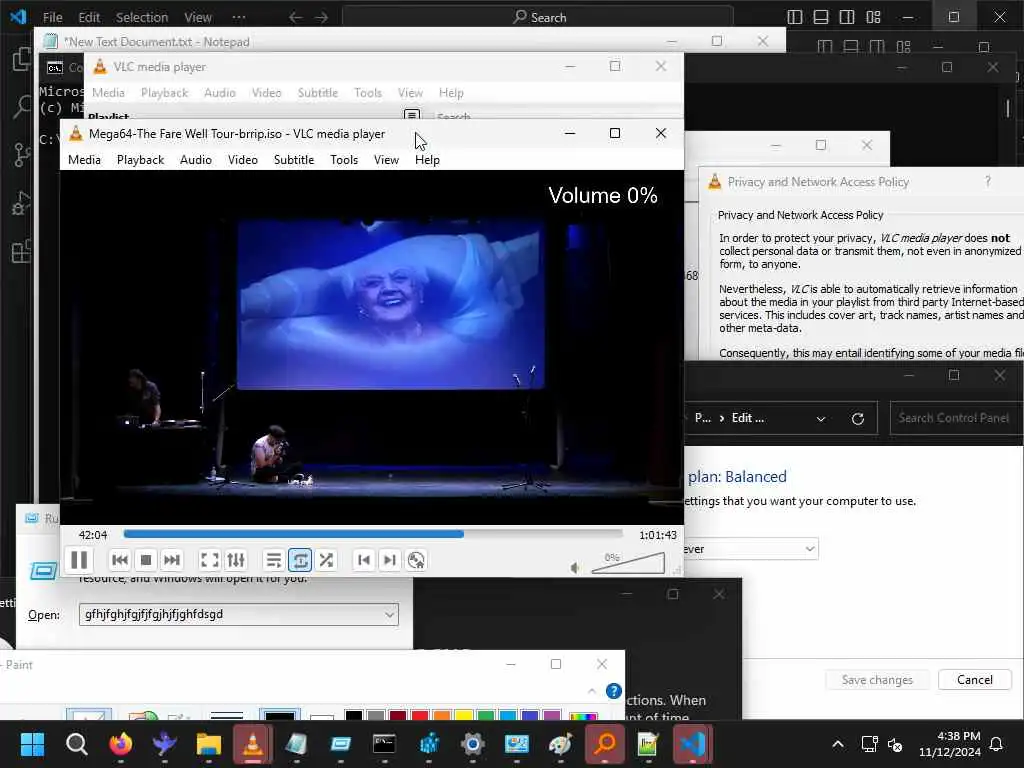Toggle VLC loop/repeat mode button
Screen dimensions: 1024x768
pos(300,560)
